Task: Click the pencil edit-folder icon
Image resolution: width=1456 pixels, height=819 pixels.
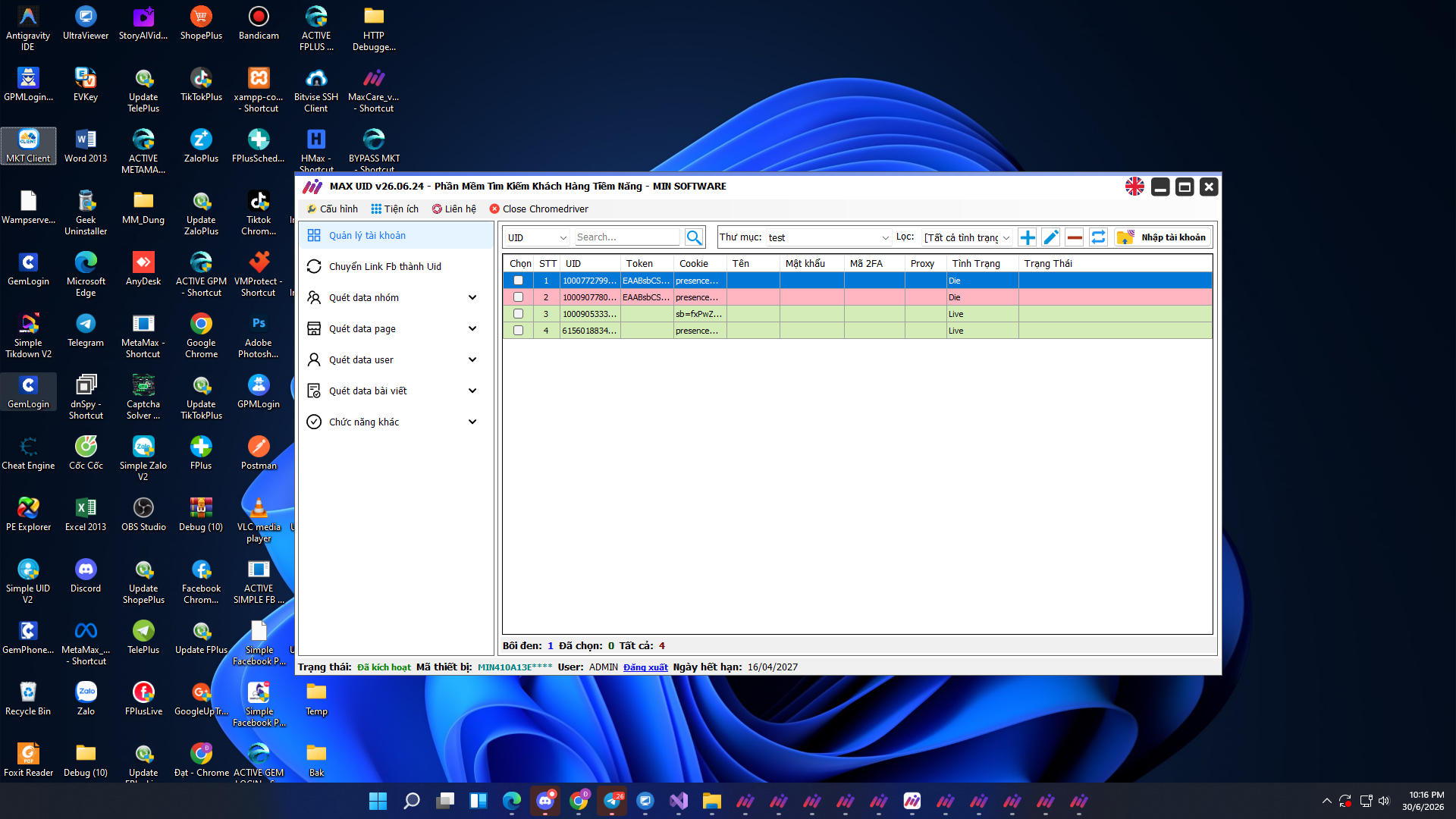Action: click(x=1051, y=237)
